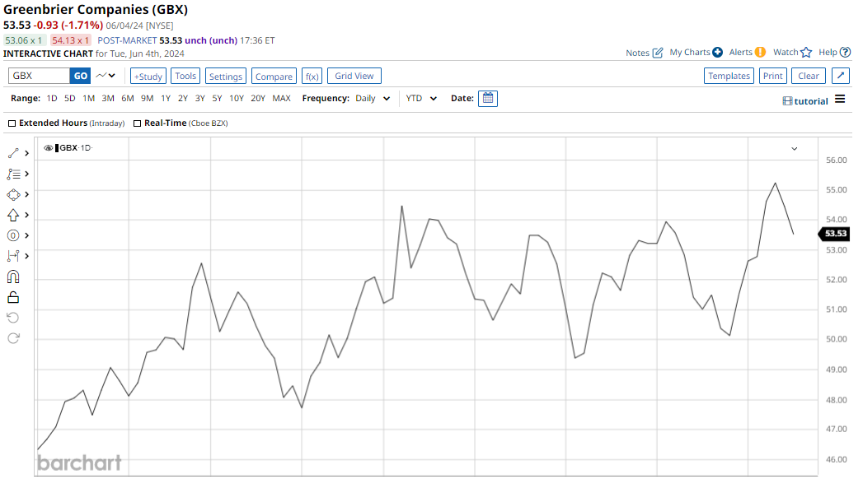The width and height of the screenshot is (854, 477).
Task: Open the Help question mark
Action: (845, 52)
